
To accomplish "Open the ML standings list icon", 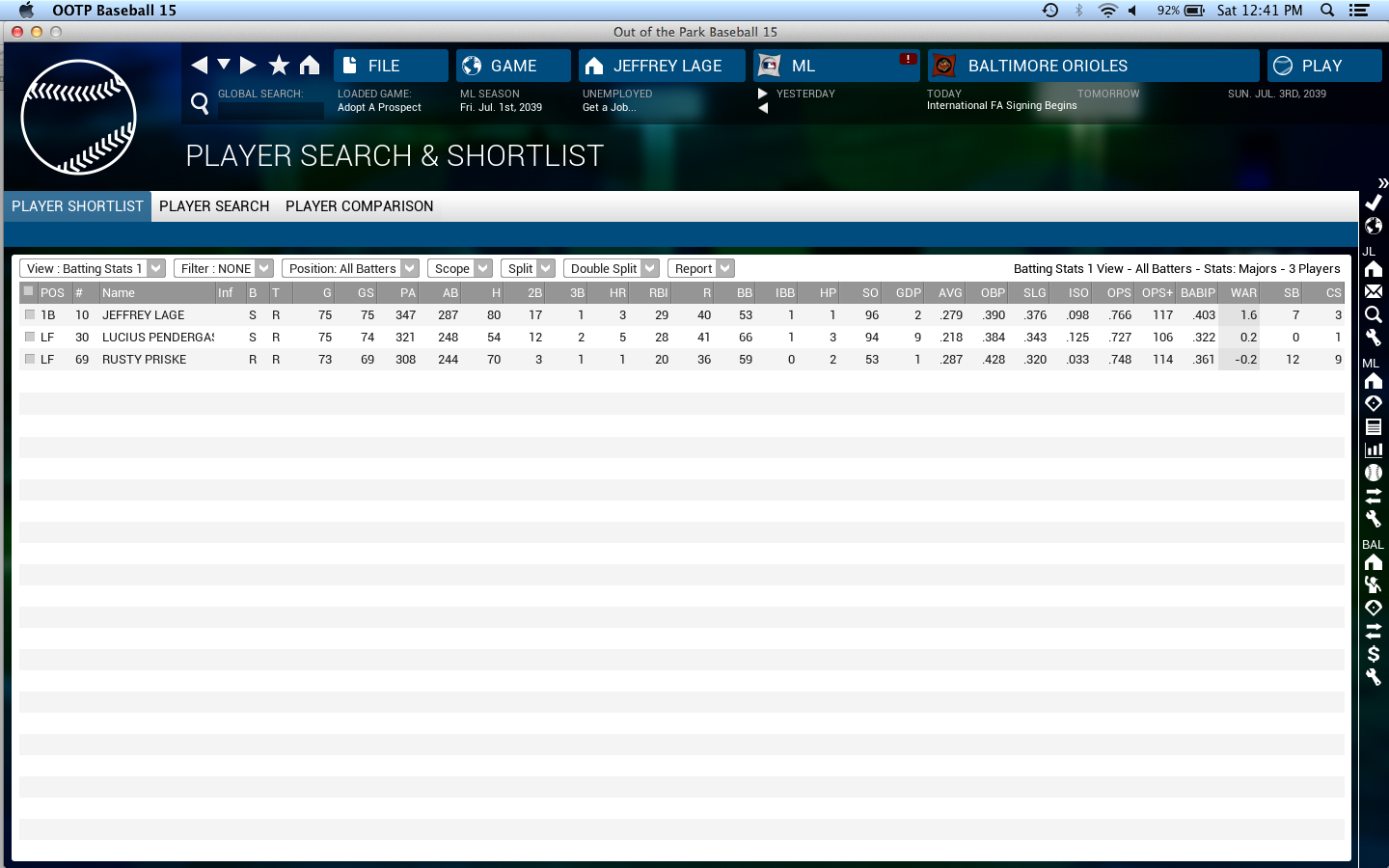I will 1374,426.
